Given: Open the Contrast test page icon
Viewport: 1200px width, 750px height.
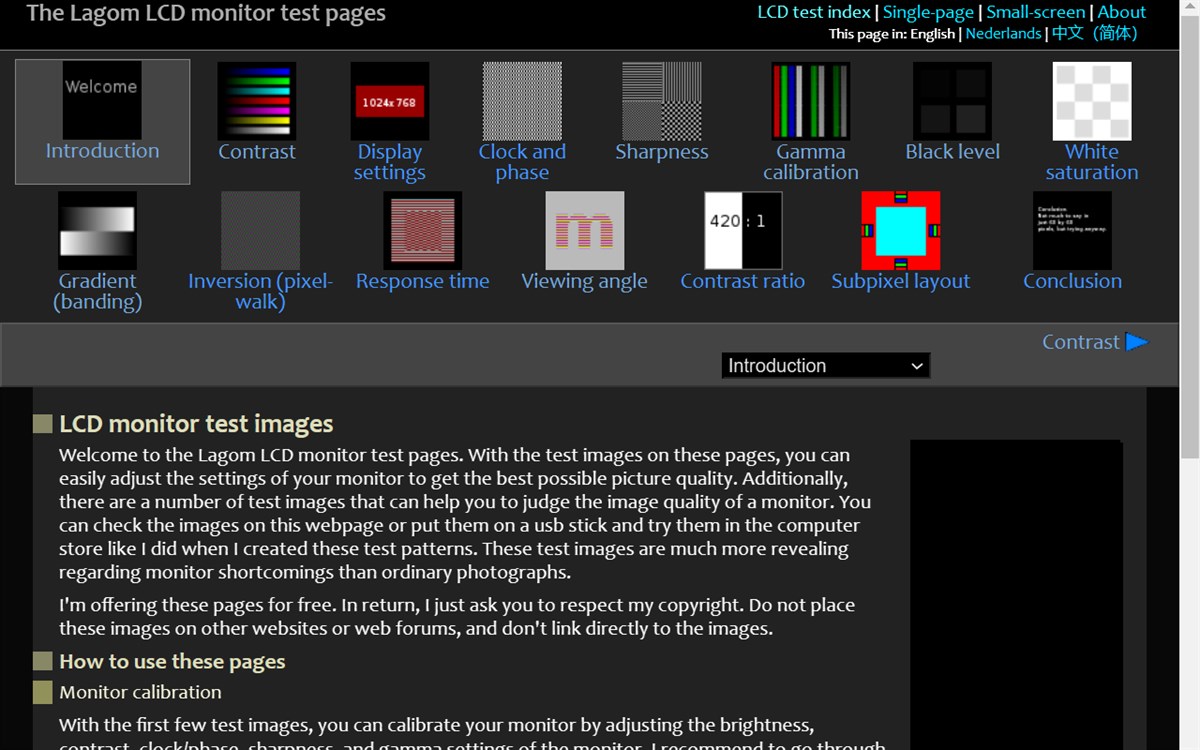Looking at the screenshot, I should pyautogui.click(x=257, y=98).
